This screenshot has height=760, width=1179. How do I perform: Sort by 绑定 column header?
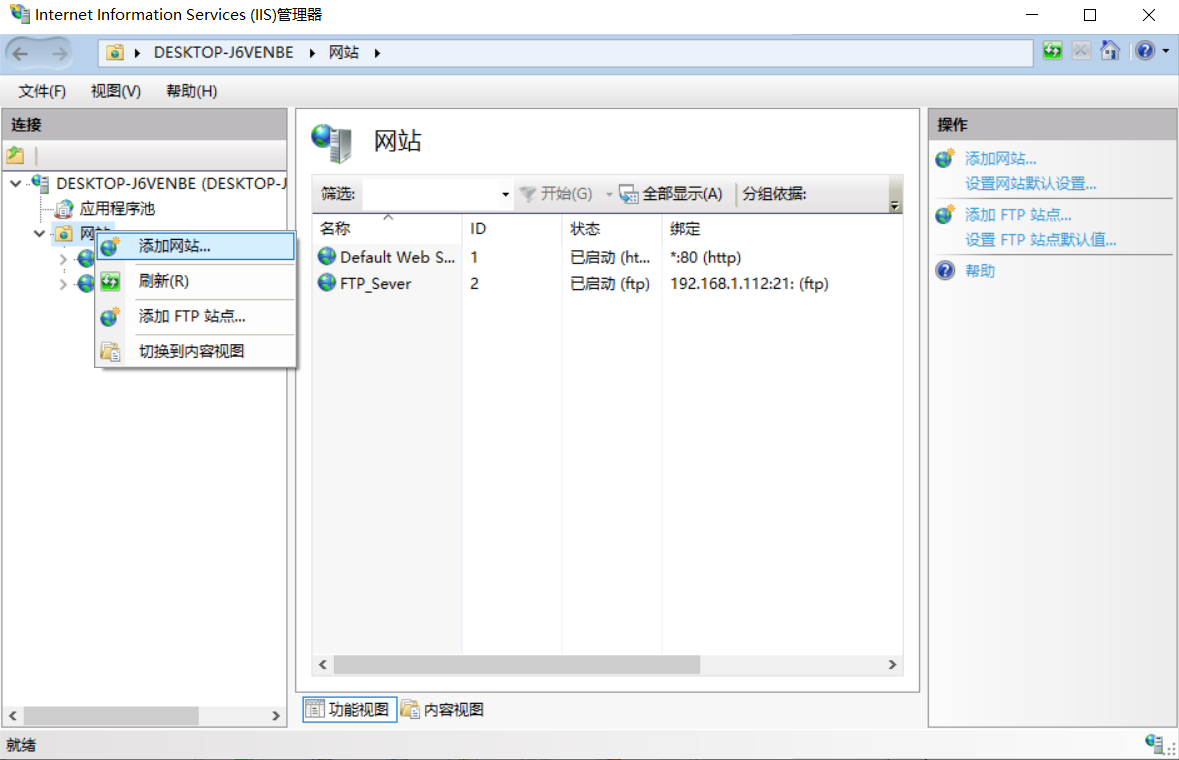click(x=782, y=229)
